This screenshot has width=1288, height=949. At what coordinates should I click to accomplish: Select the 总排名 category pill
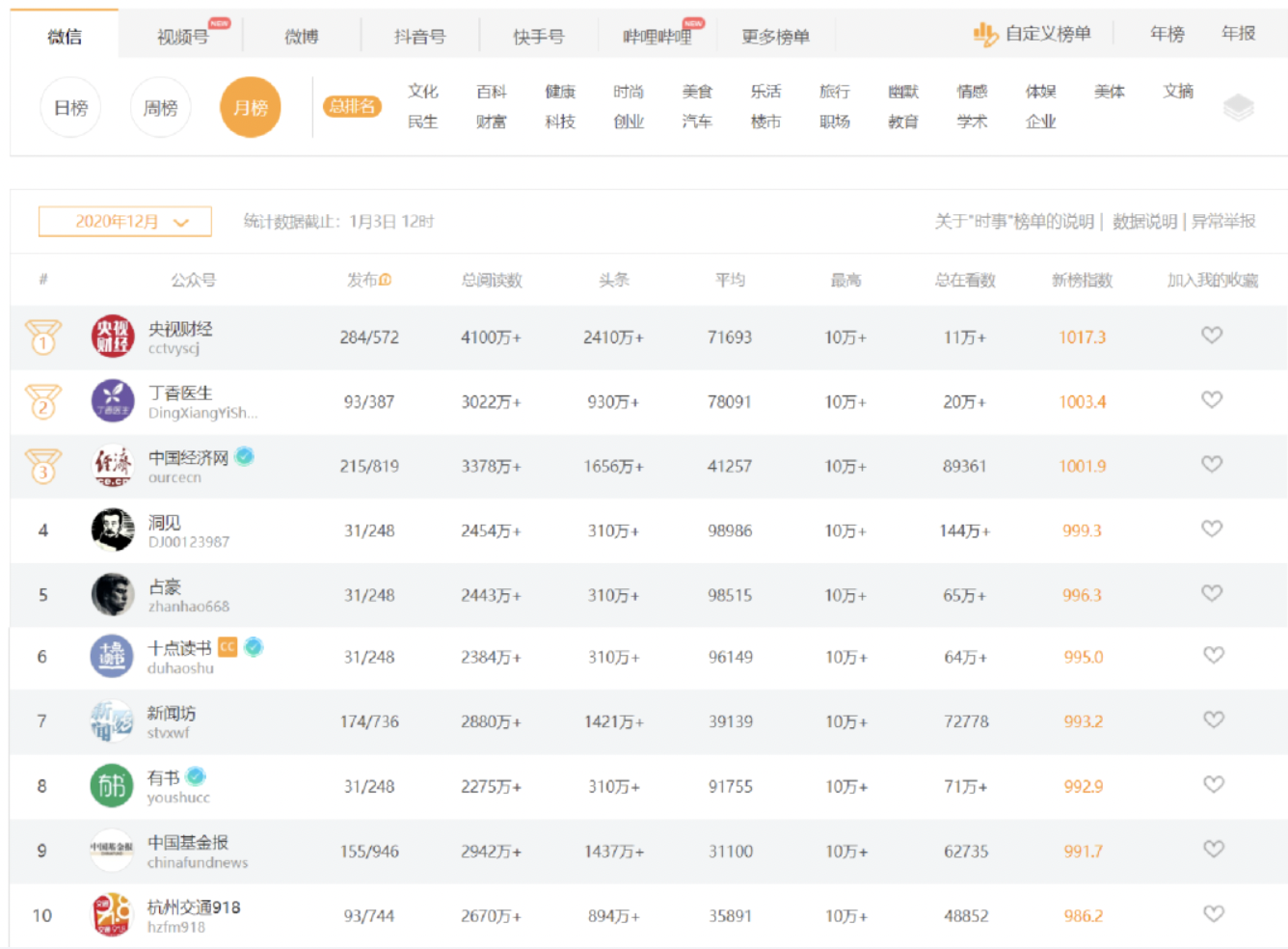(x=352, y=106)
